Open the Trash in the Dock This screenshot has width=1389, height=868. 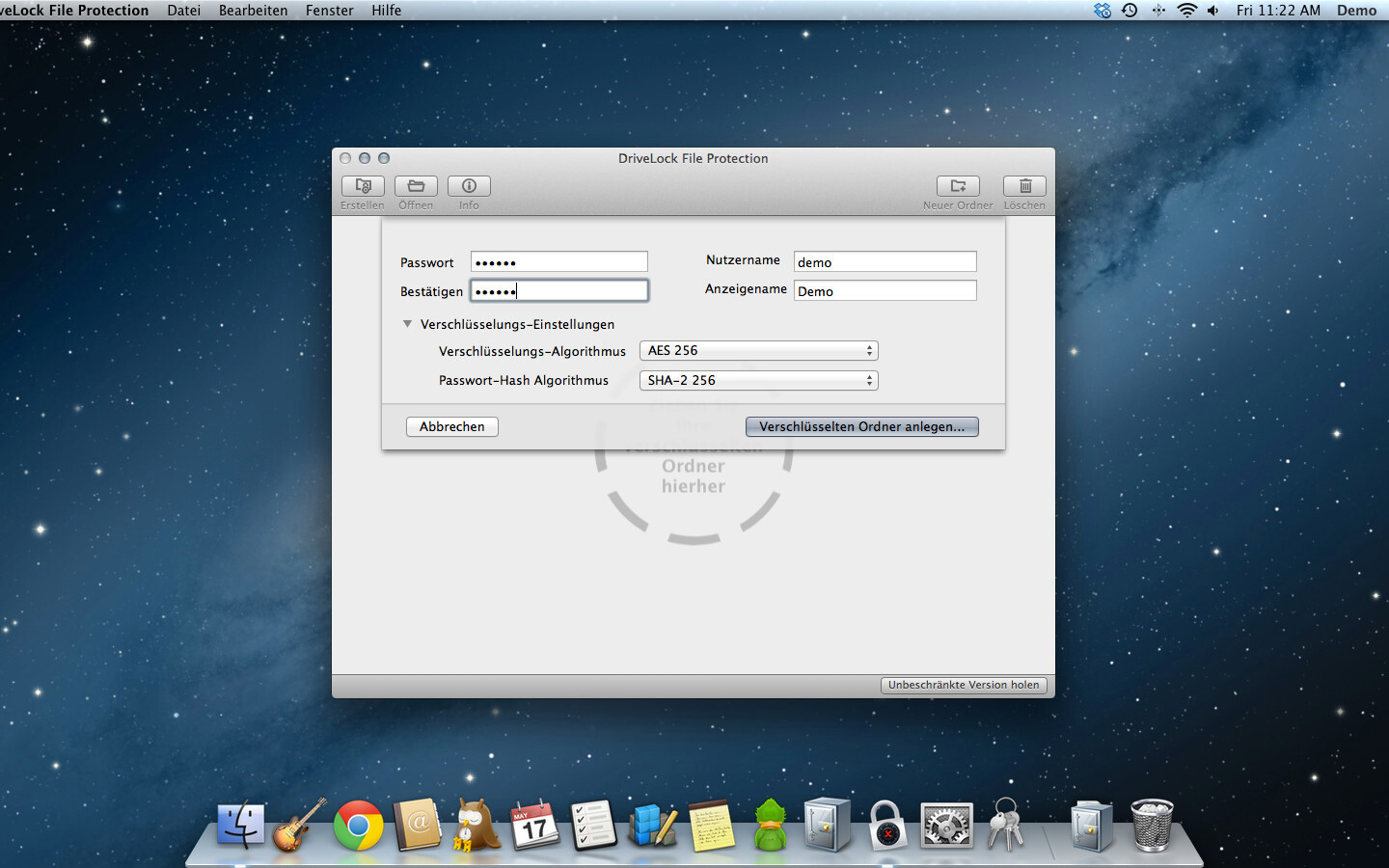(x=1151, y=826)
